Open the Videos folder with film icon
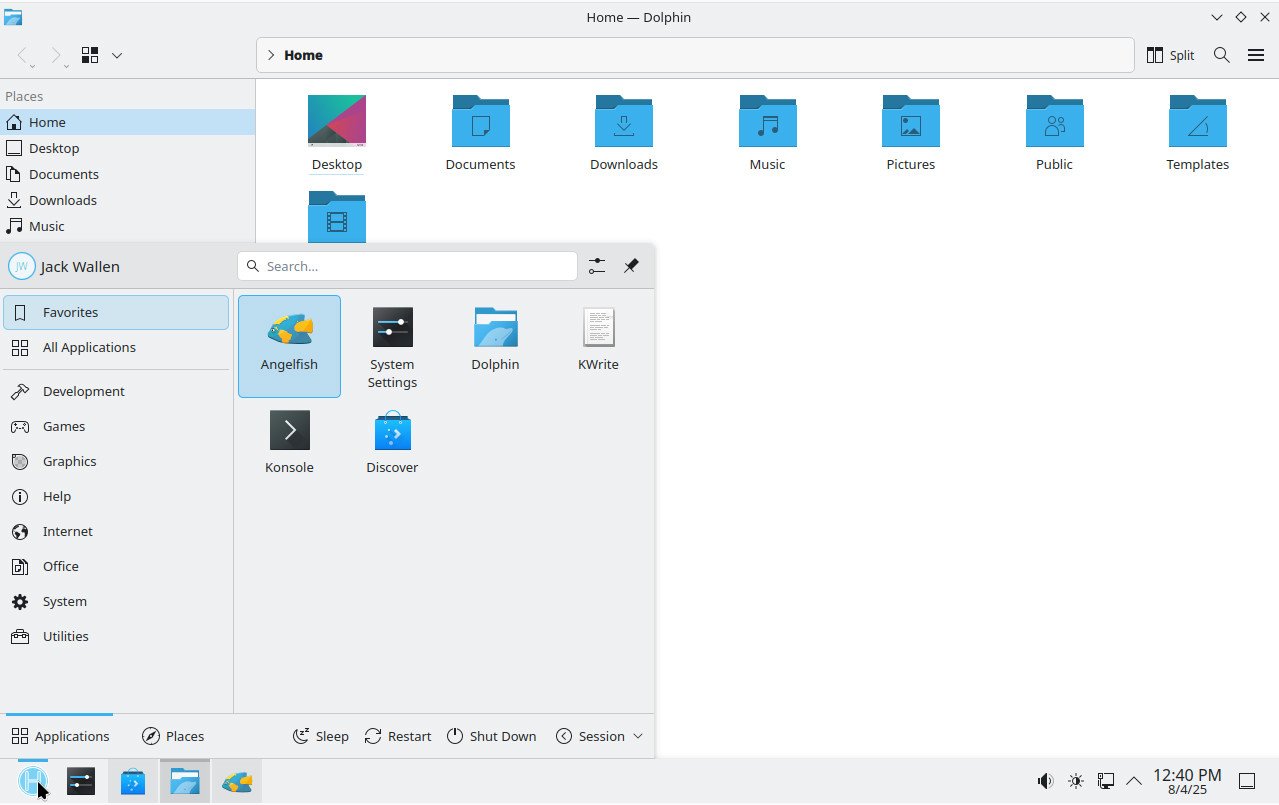 click(337, 216)
